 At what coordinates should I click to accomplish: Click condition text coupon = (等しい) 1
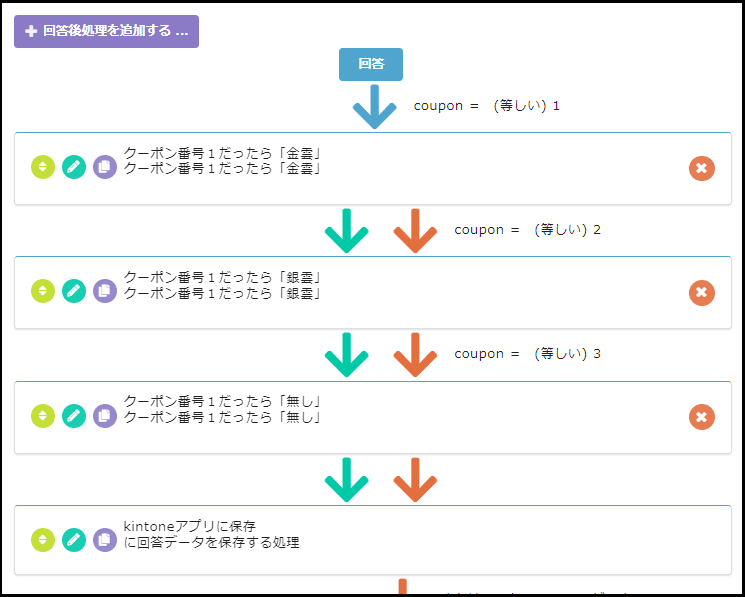487,106
